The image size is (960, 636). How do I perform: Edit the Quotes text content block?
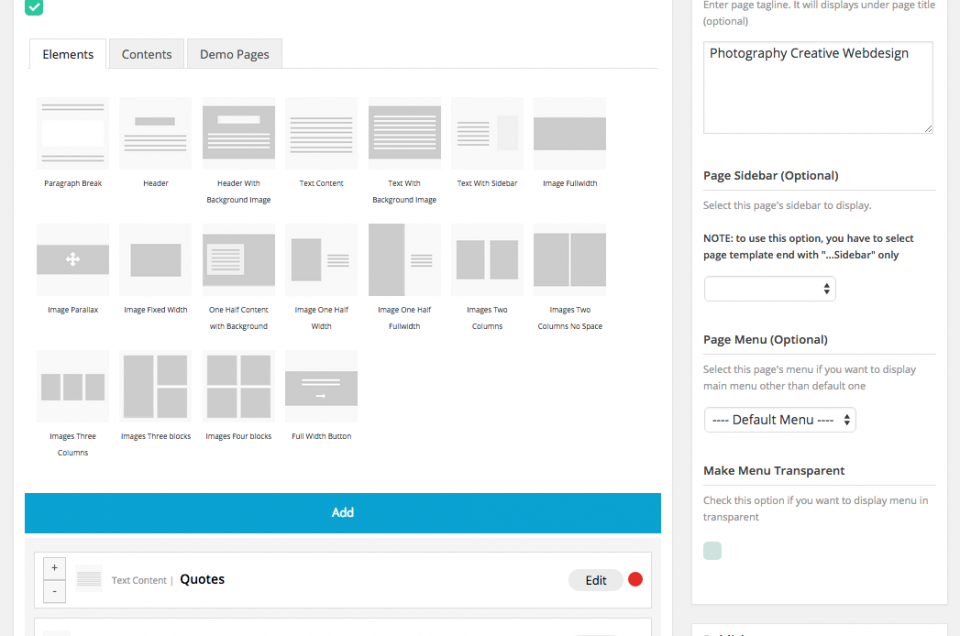596,580
